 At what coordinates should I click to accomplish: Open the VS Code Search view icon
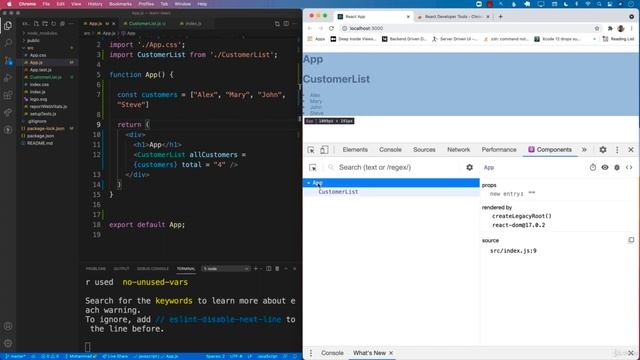point(8,43)
